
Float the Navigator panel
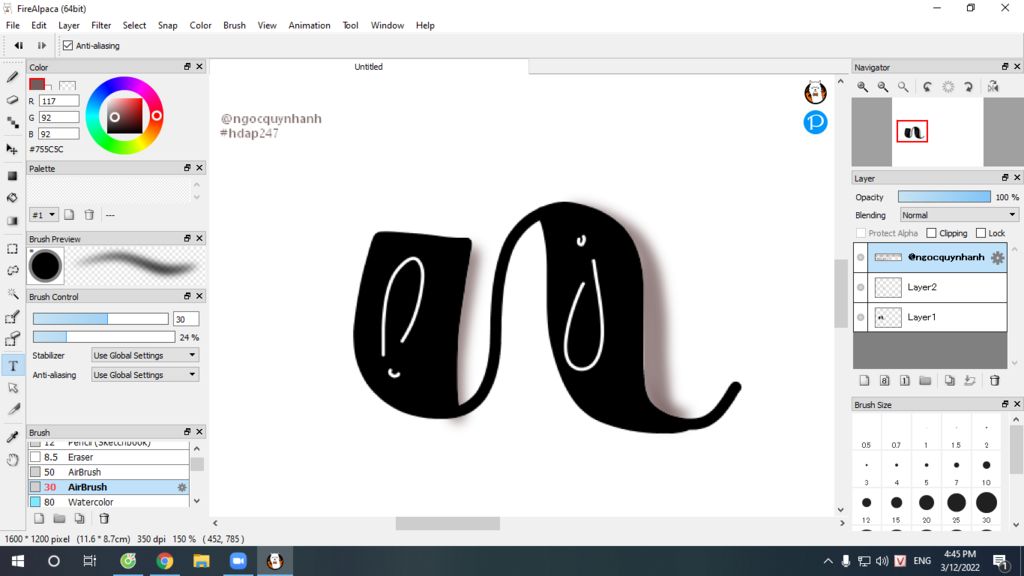click(x=1005, y=67)
